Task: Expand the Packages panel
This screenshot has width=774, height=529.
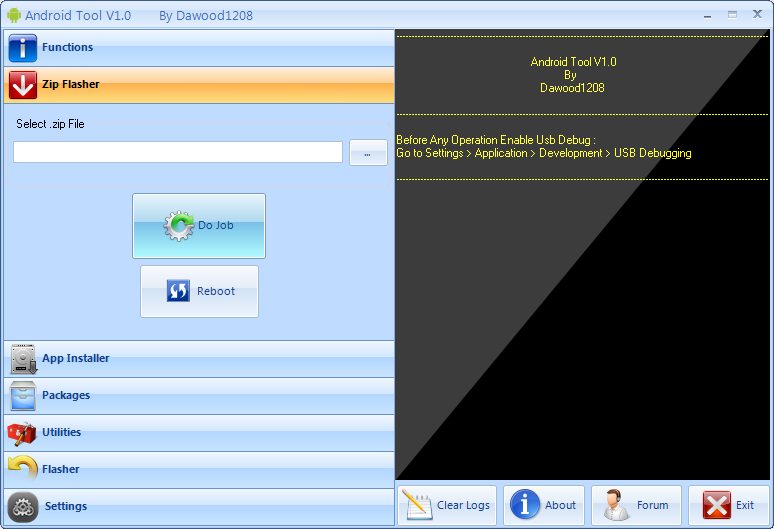Action: (200, 396)
